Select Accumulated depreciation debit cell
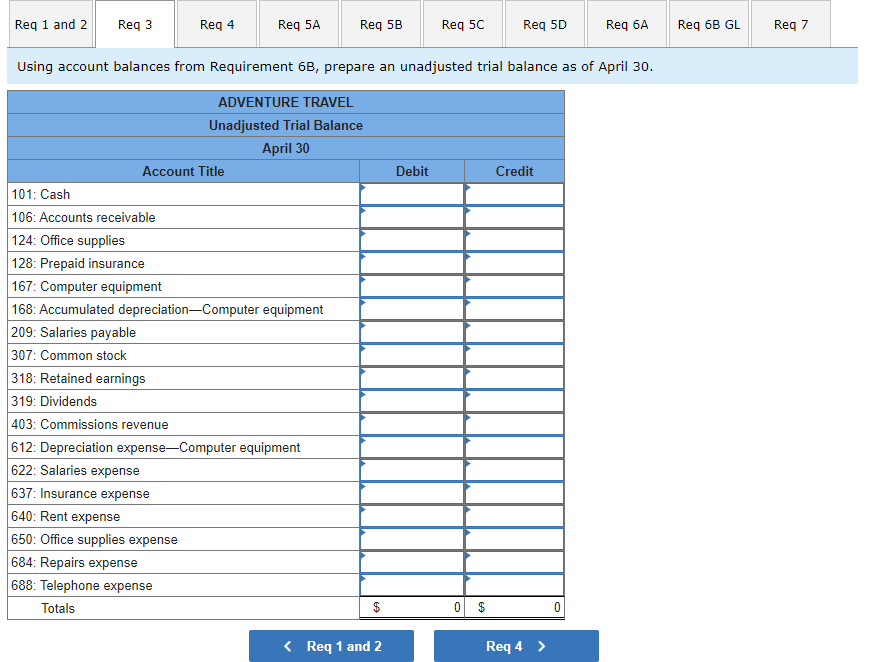Screen dimensions: 888x662 pos(412,309)
